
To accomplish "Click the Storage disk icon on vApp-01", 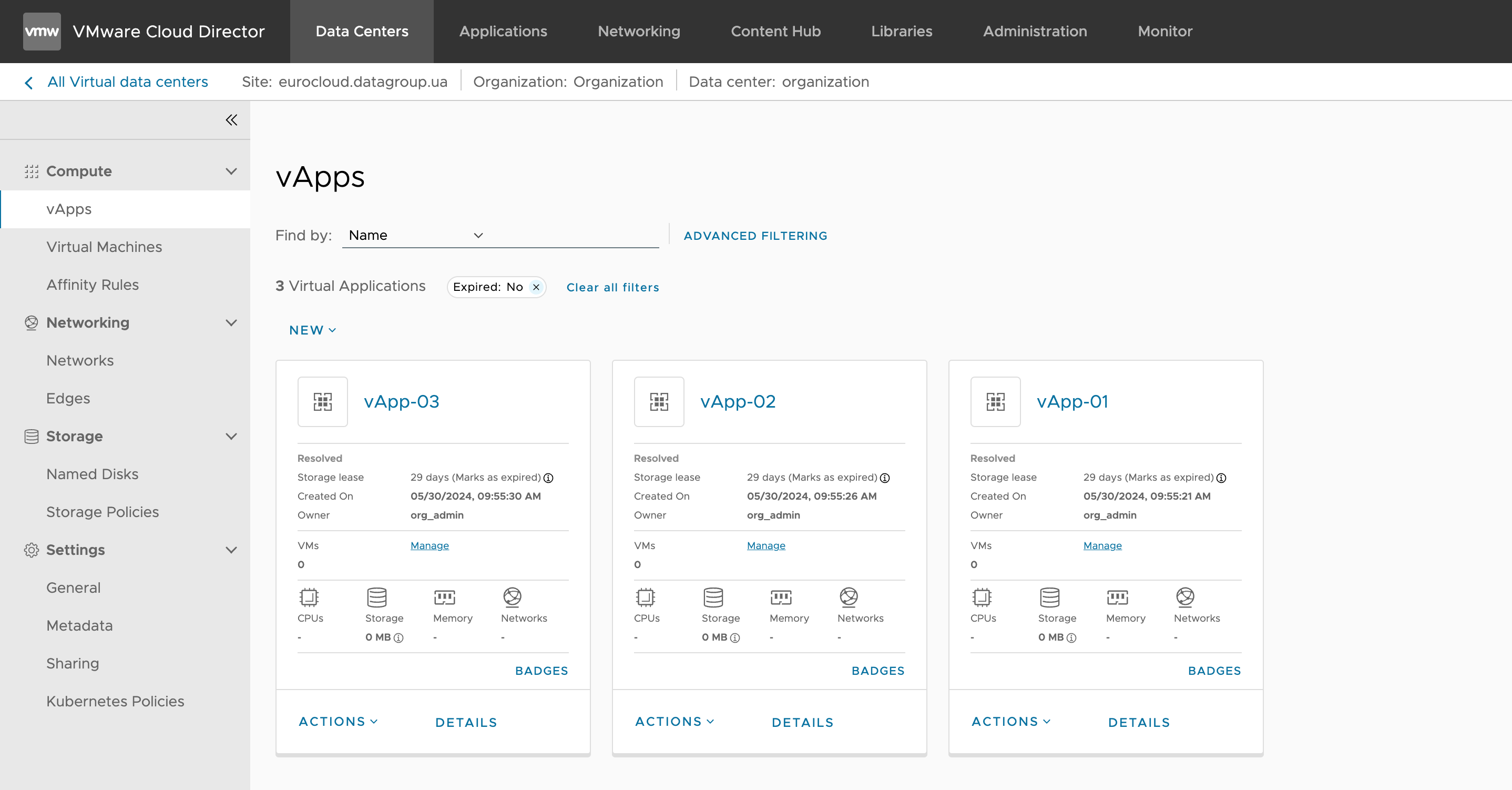I will click(1049, 597).
